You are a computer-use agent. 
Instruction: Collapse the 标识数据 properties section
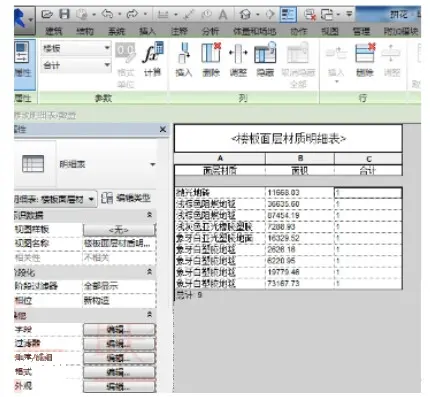pyautogui.click(x=150, y=215)
